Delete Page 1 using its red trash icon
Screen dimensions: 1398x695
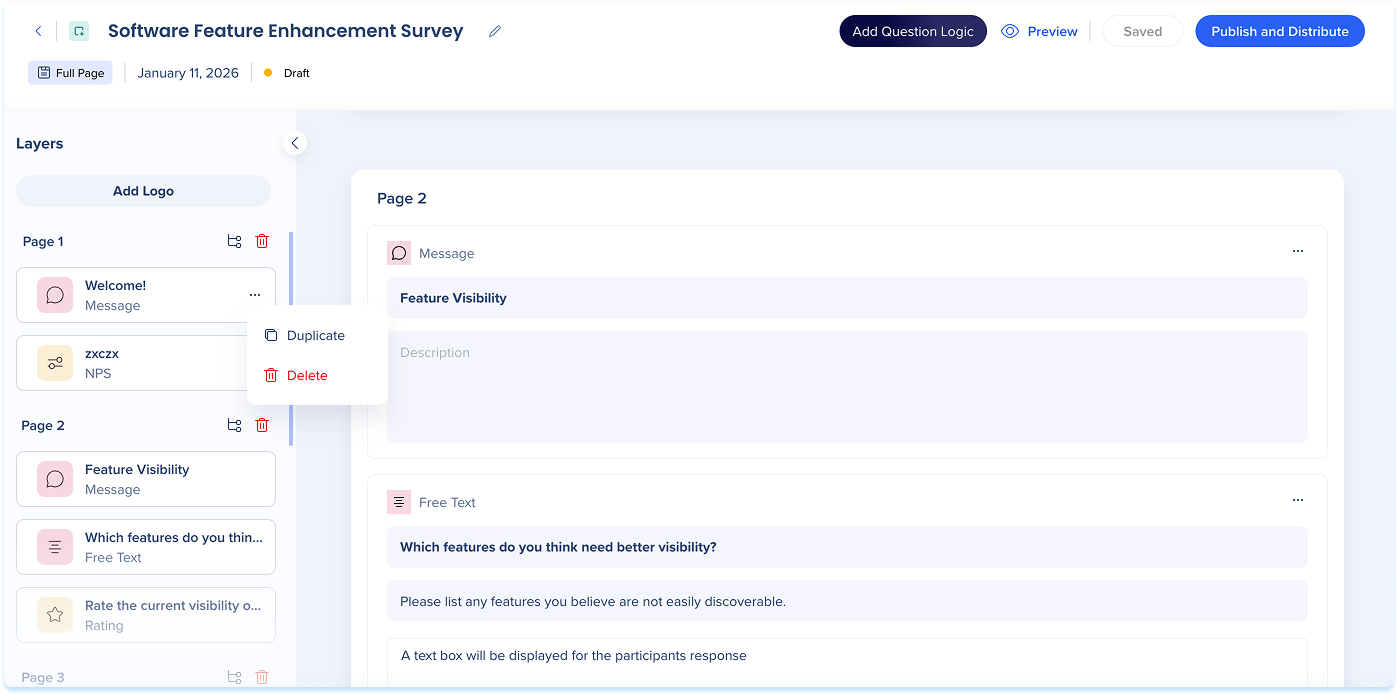pos(262,241)
